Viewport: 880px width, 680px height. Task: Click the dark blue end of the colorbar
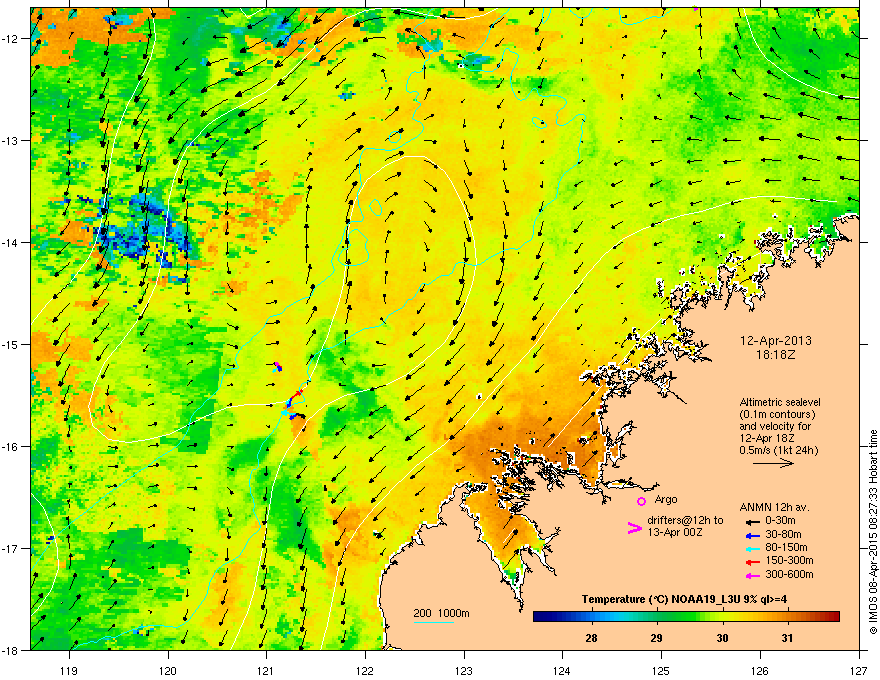click(539, 616)
